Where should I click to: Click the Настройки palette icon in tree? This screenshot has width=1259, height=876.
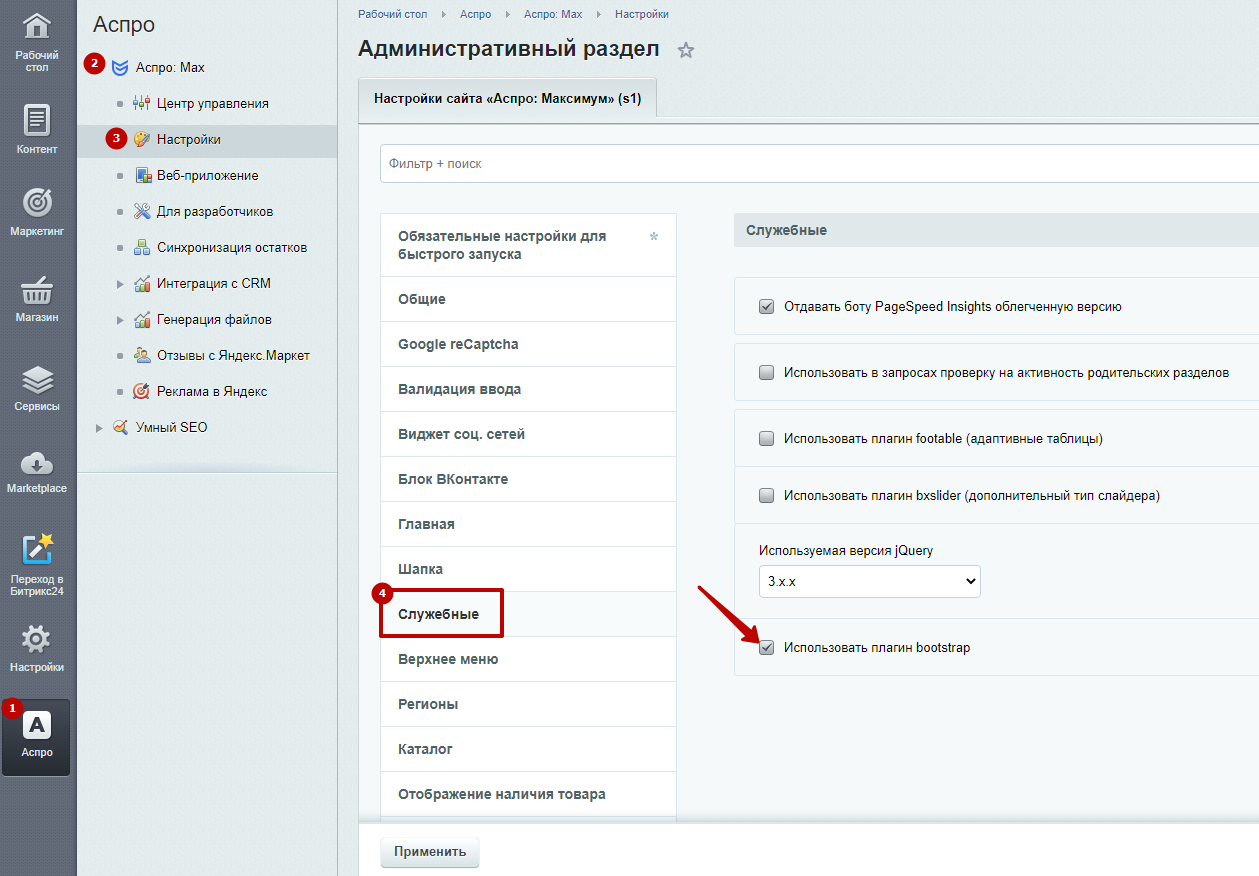click(141, 140)
